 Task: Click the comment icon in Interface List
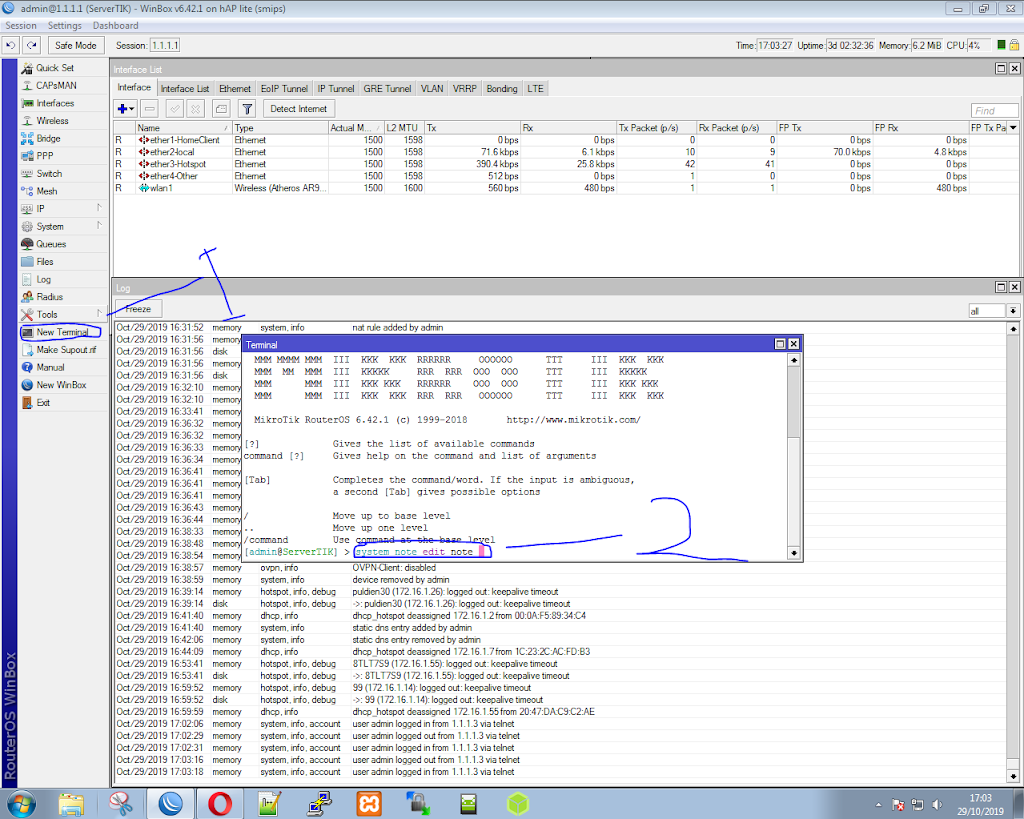coord(221,109)
